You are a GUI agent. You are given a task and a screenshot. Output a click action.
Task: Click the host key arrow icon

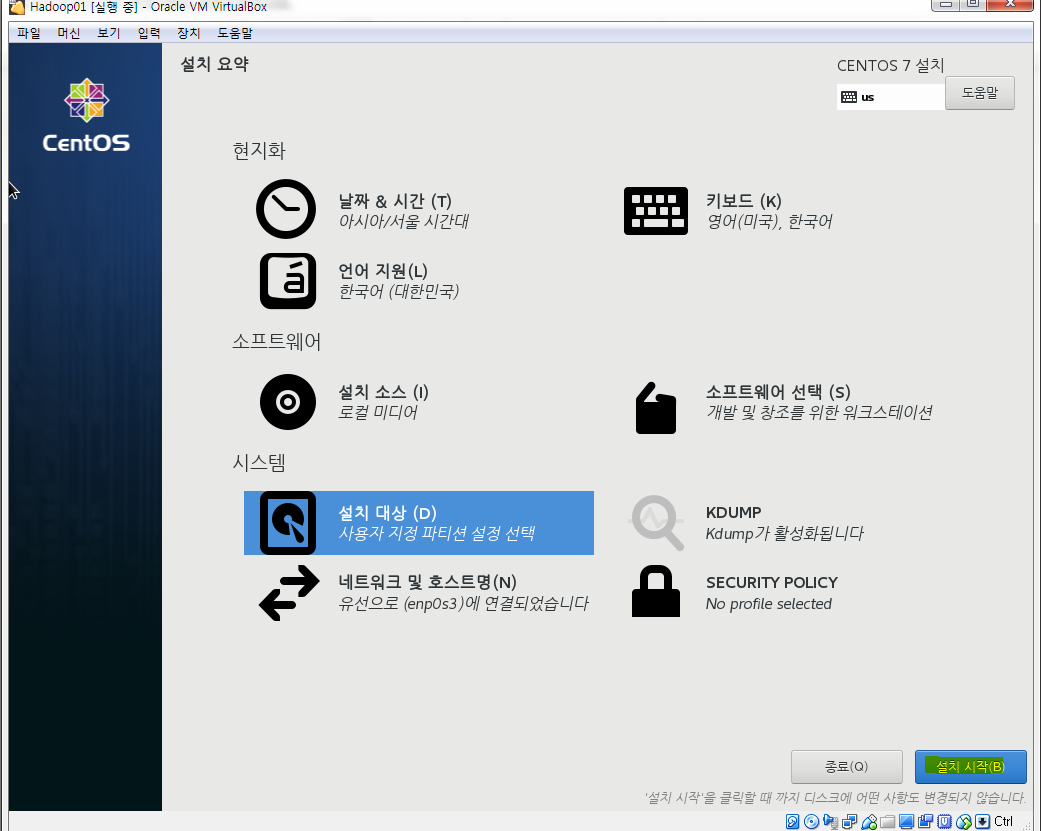click(x=983, y=822)
